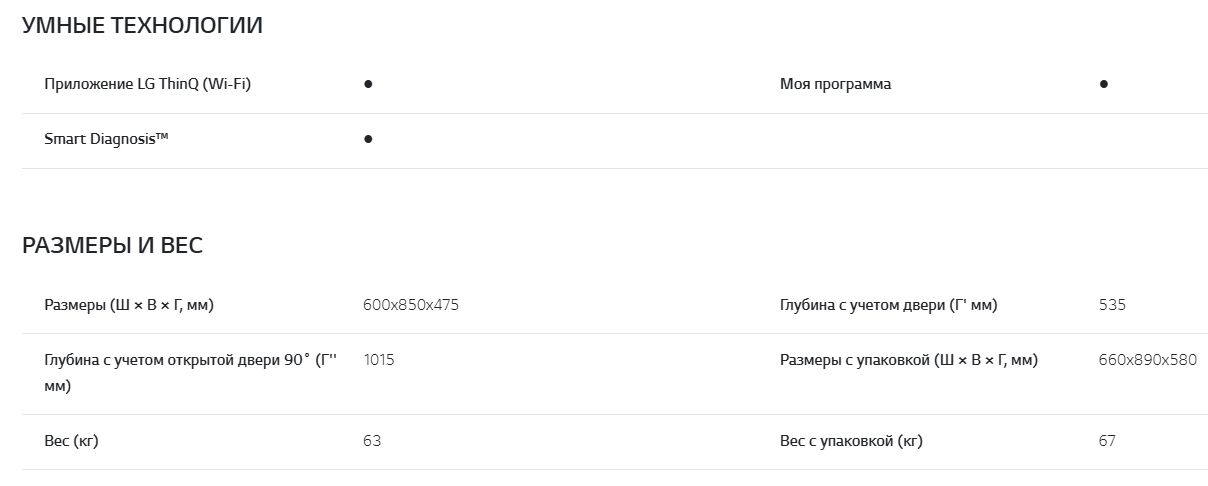Click the Размеры с упаковкой label
This screenshot has width=1208, height=486.
(908, 360)
